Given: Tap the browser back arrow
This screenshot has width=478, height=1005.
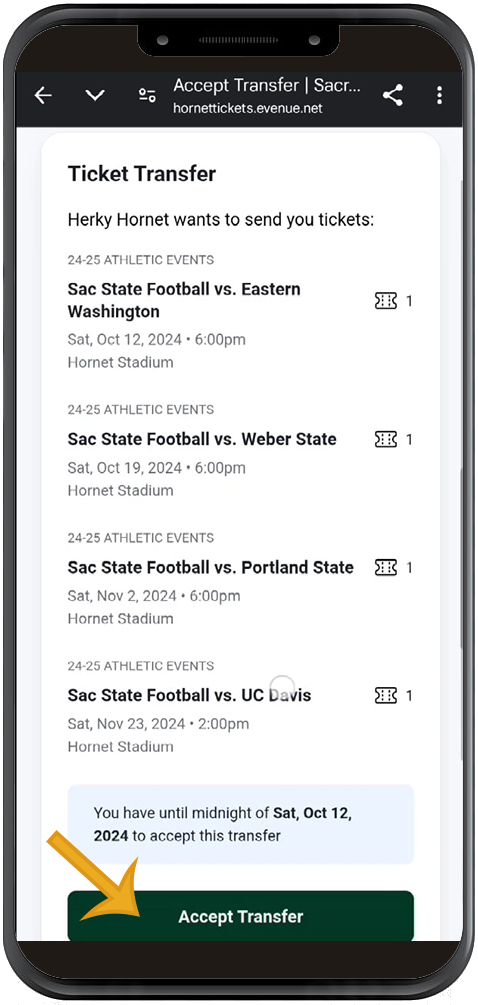Looking at the screenshot, I should click(x=44, y=96).
